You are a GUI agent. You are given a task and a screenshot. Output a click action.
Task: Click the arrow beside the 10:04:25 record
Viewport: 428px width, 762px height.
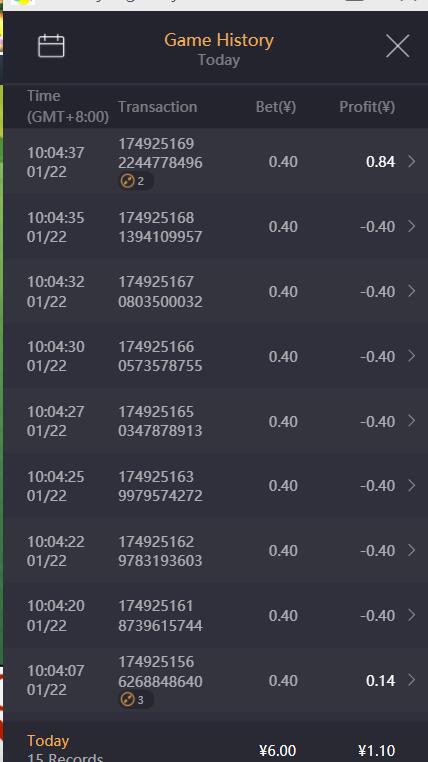(x=411, y=485)
